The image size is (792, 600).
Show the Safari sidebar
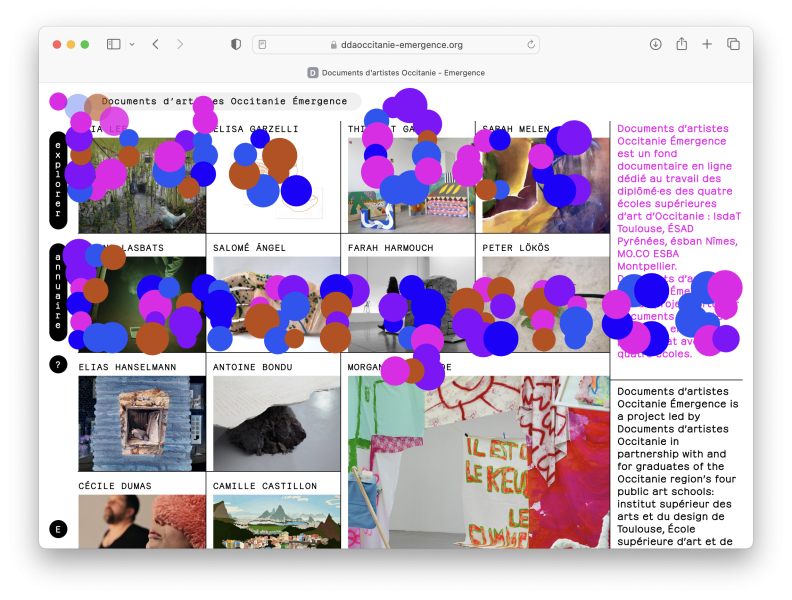click(113, 44)
